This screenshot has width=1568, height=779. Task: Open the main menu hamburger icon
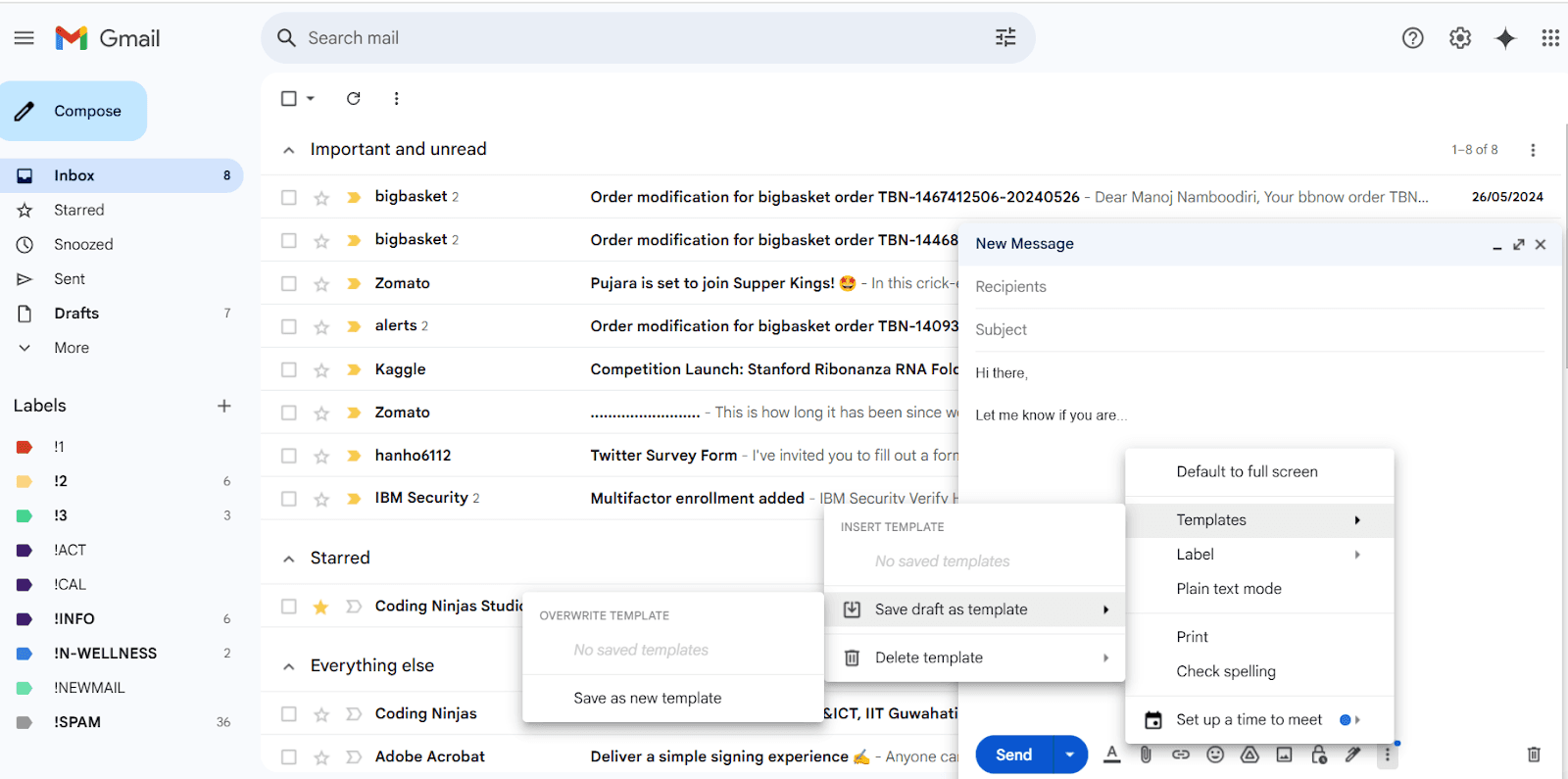[x=24, y=38]
